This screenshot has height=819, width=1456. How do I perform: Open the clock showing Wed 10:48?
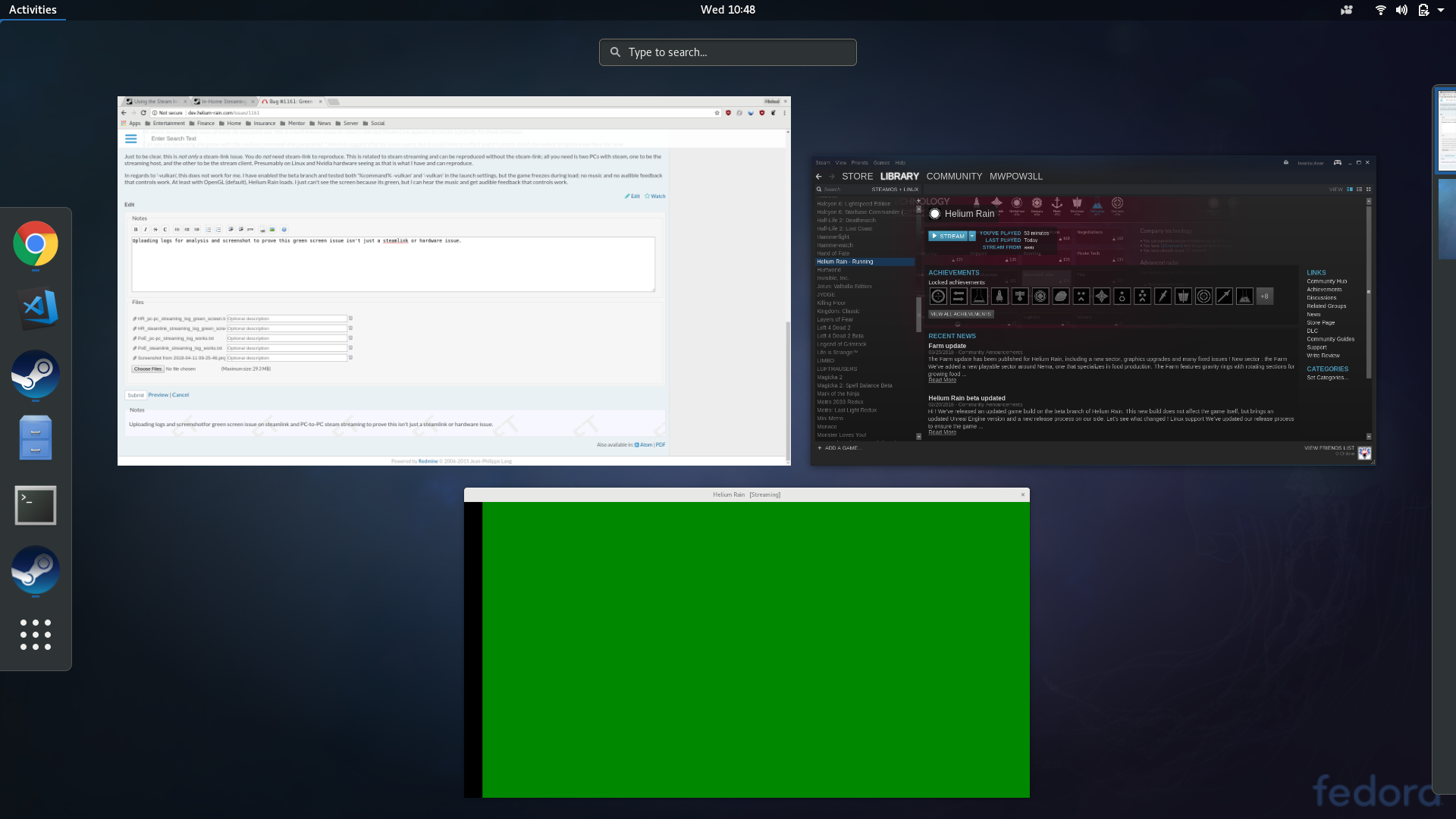[727, 10]
